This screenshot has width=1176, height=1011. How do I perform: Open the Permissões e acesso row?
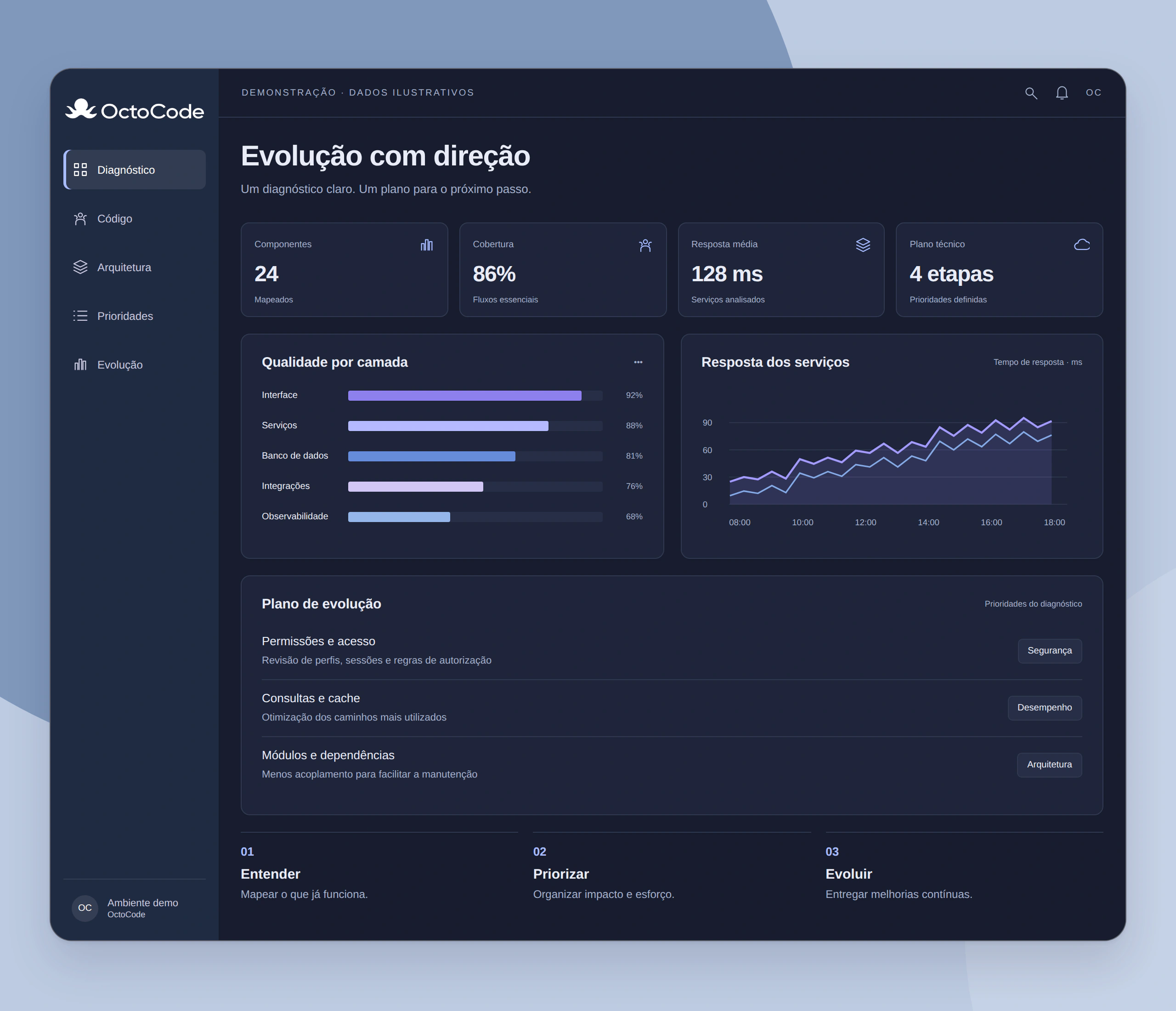pyautogui.click(x=672, y=651)
